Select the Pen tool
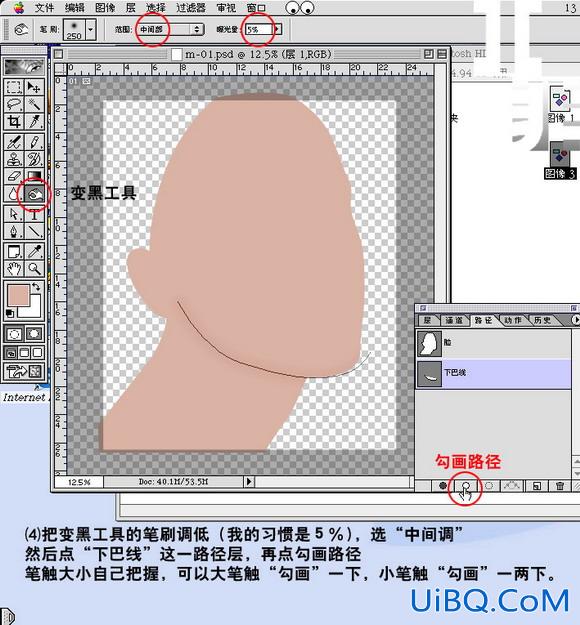 pos(14,231)
